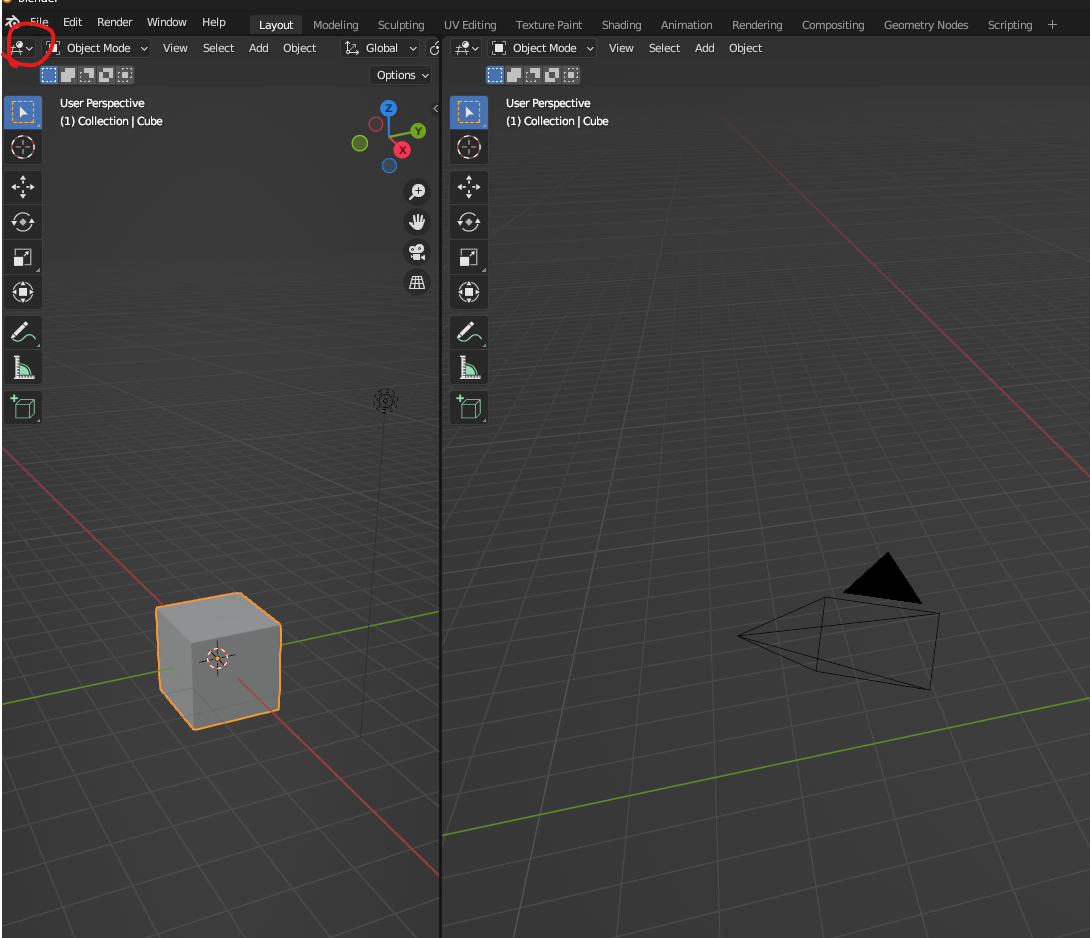This screenshot has width=1090, height=938.
Task: Switch to Modeling workspace tab
Action: click(x=336, y=25)
